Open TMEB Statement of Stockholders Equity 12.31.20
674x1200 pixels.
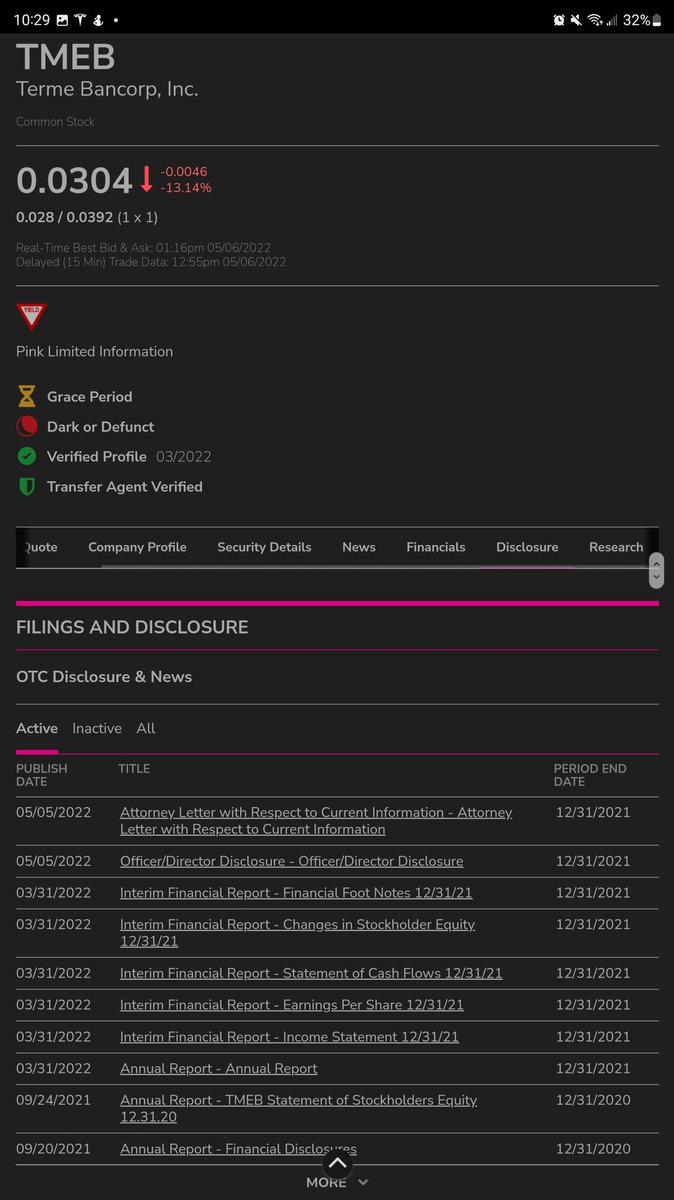tap(299, 1109)
